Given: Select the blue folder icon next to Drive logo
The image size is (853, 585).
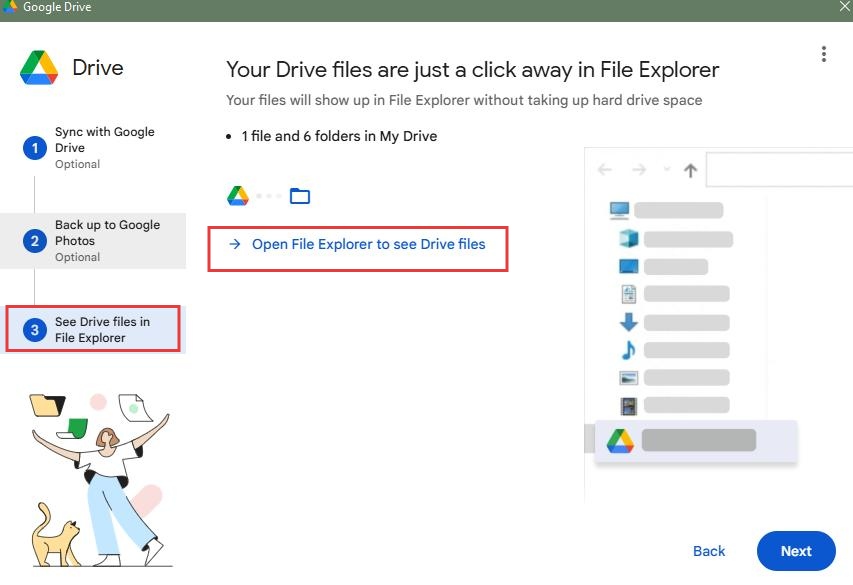Looking at the screenshot, I should coord(300,195).
